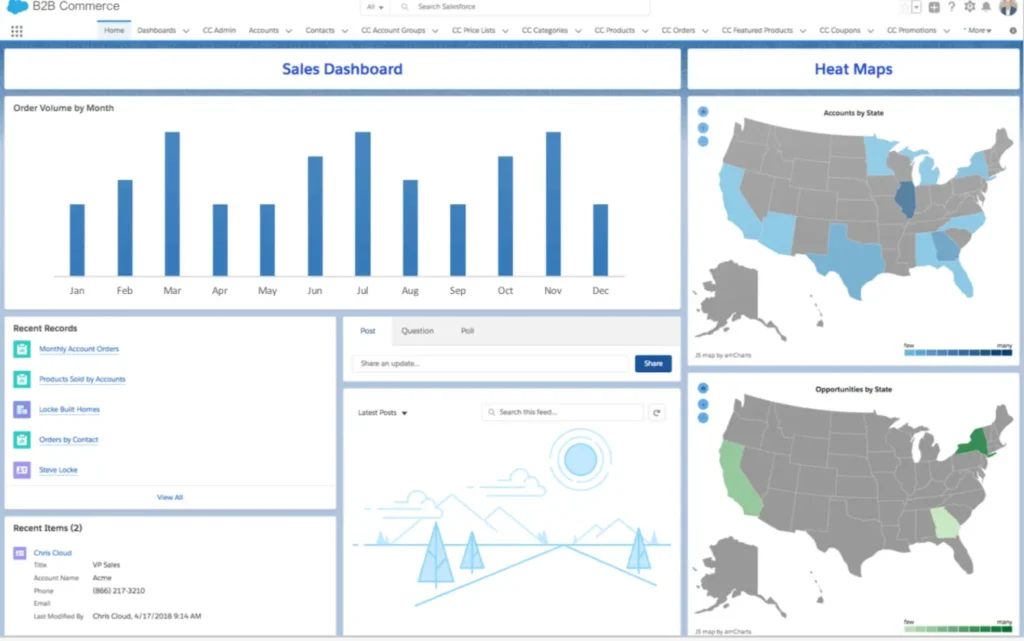The height and width of the screenshot is (641, 1024).
Task: Expand the Contacts tab chevron
Action: [345, 31]
